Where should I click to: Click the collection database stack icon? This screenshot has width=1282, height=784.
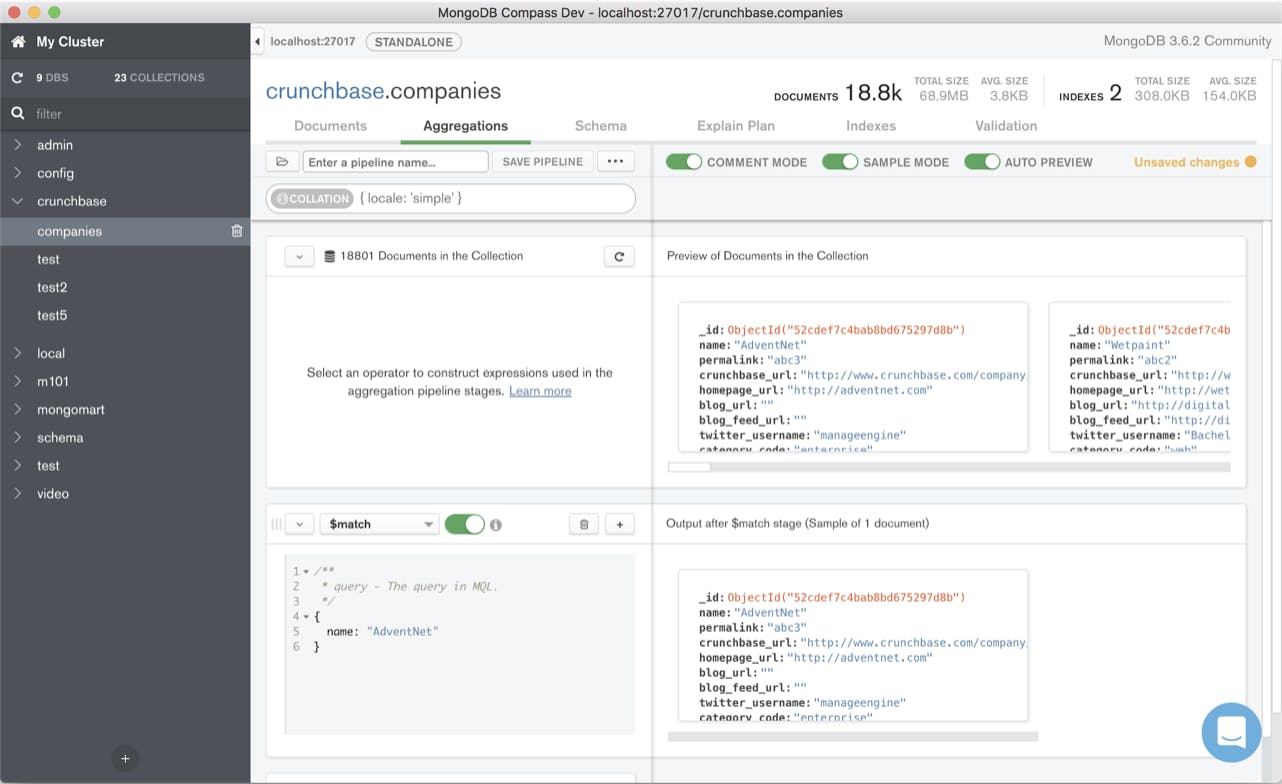330,257
